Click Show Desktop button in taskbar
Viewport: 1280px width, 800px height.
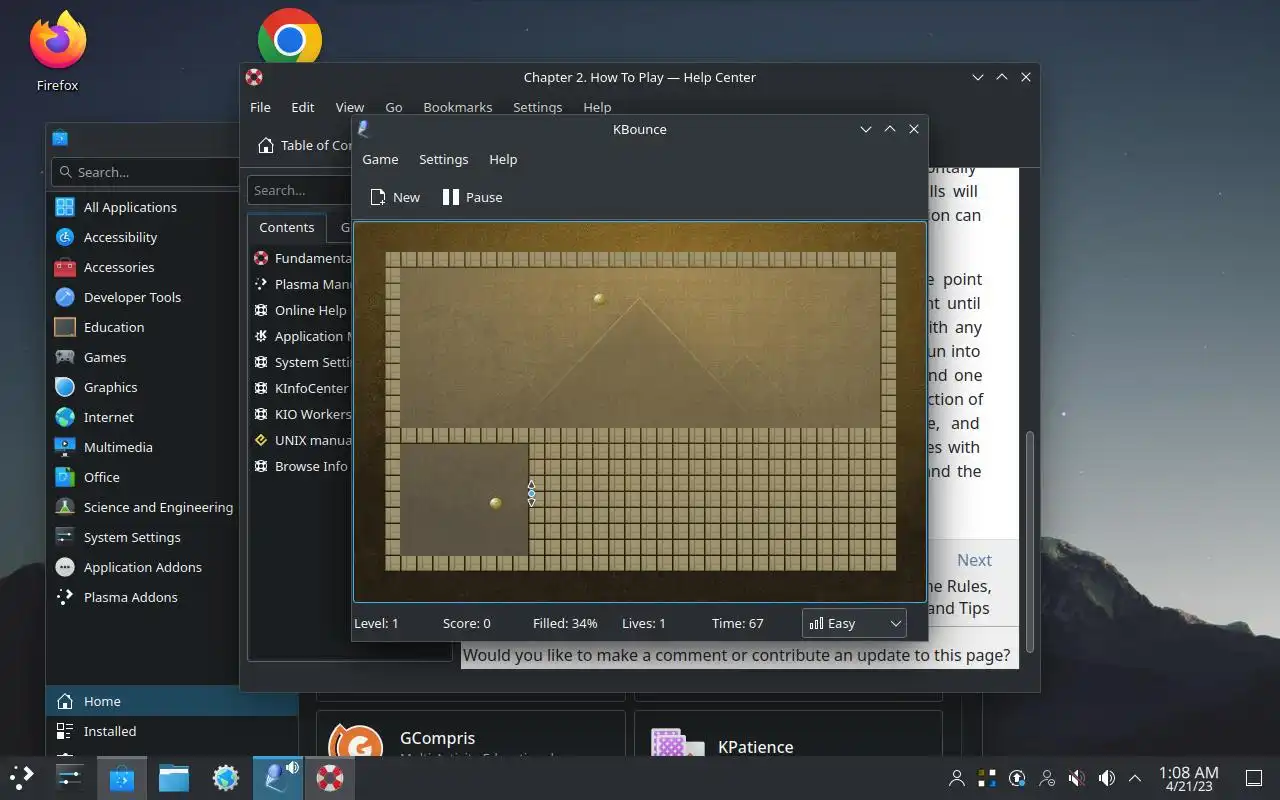1253,778
